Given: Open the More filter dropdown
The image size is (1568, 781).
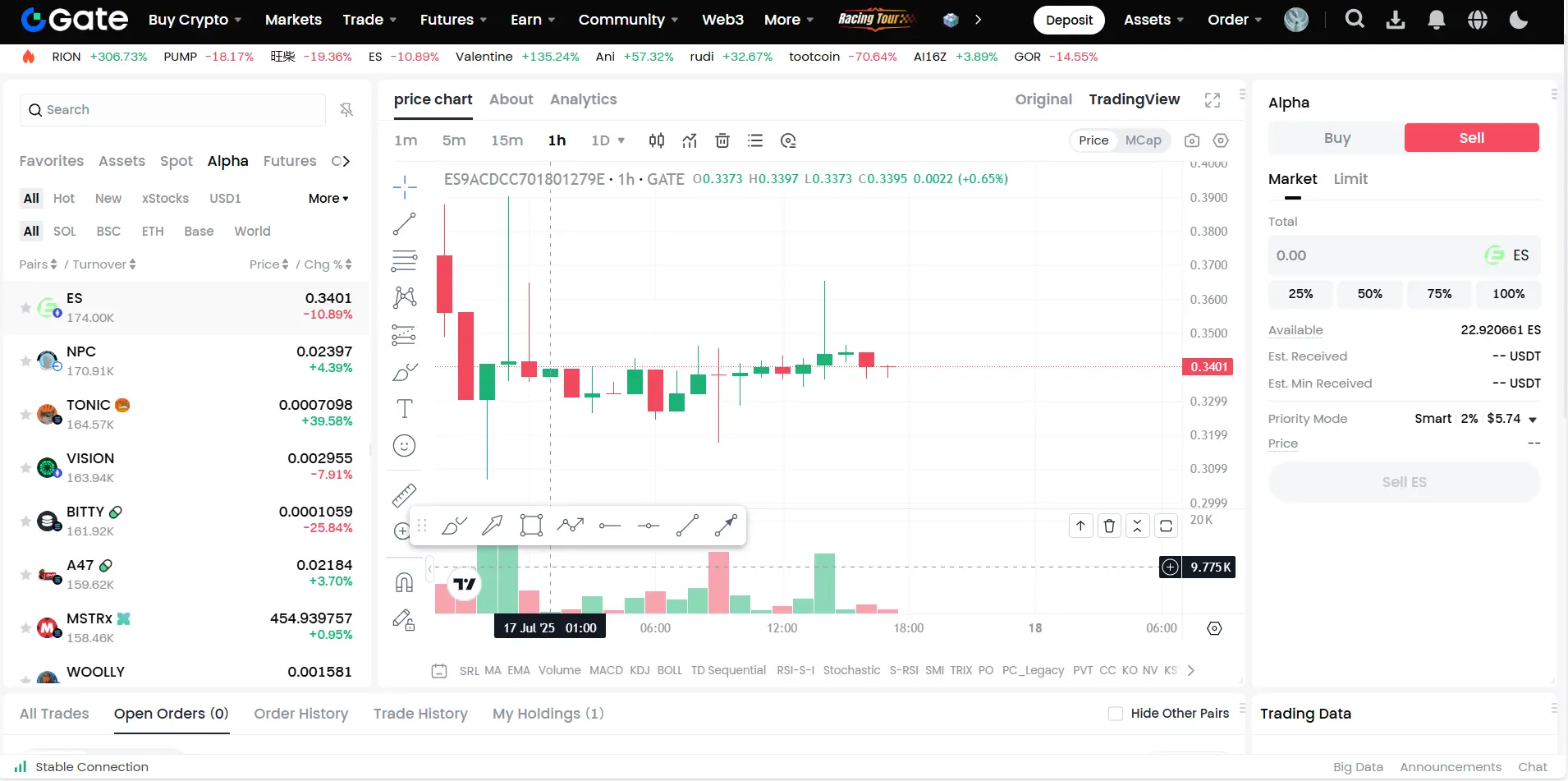Looking at the screenshot, I should pyautogui.click(x=328, y=198).
